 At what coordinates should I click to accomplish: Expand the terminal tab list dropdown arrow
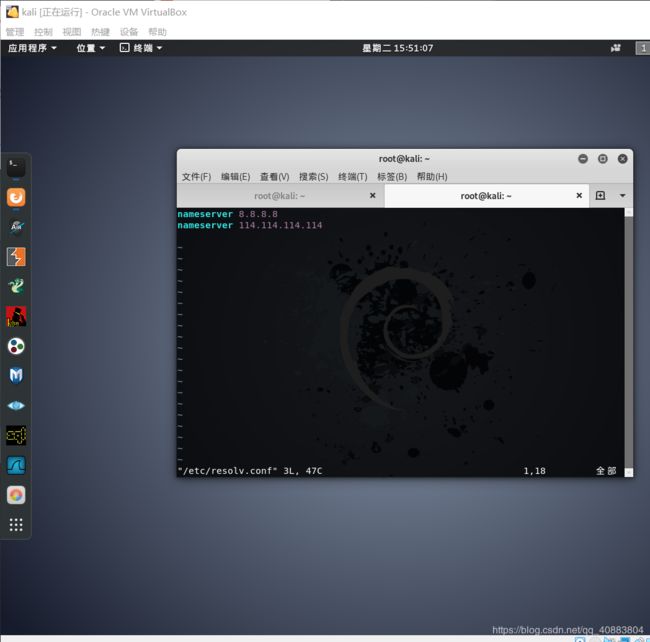tap(622, 196)
